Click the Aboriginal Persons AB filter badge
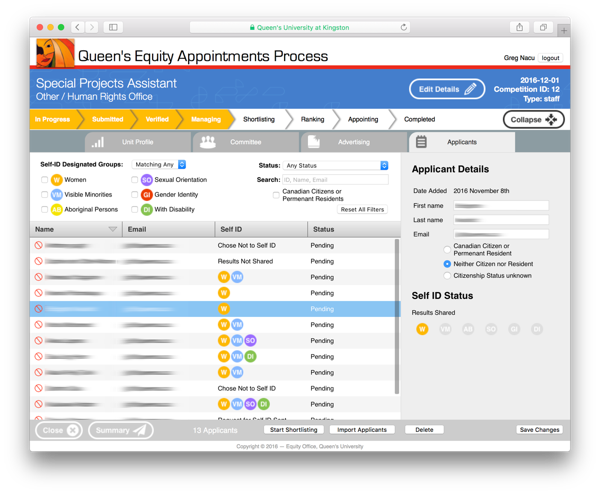The image size is (600, 494). coord(57,209)
